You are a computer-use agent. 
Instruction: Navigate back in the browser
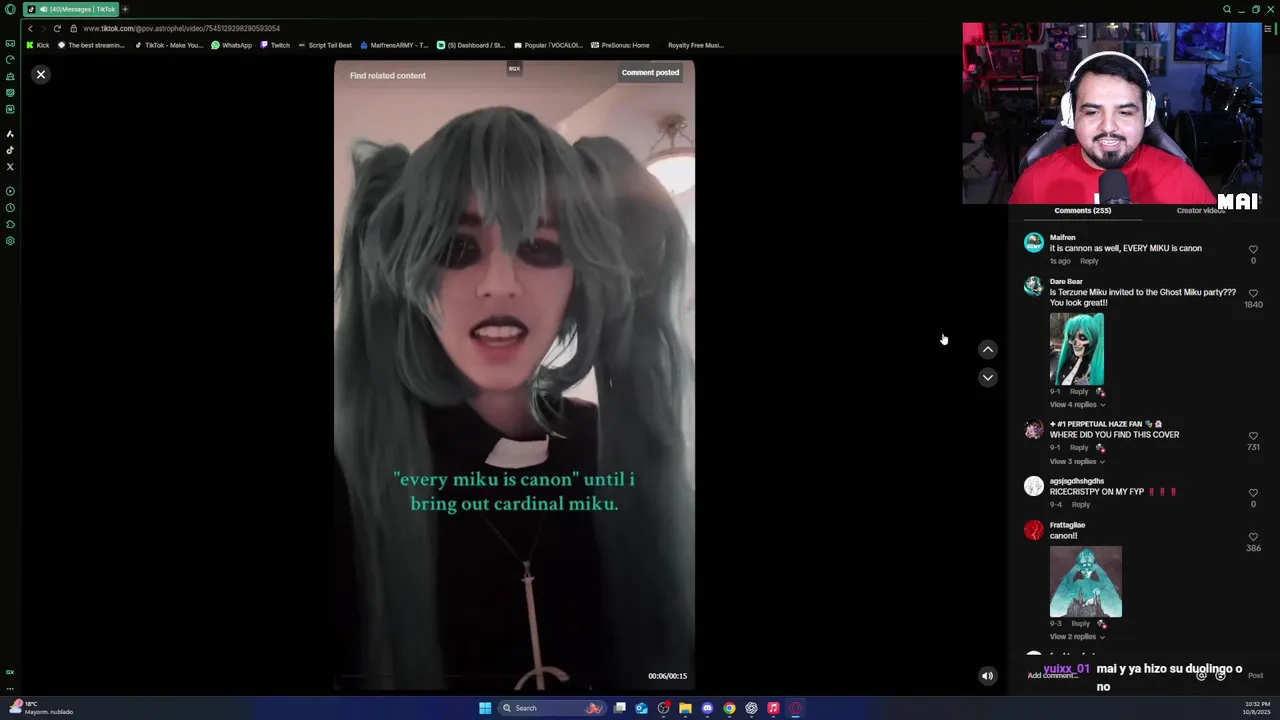point(30,28)
